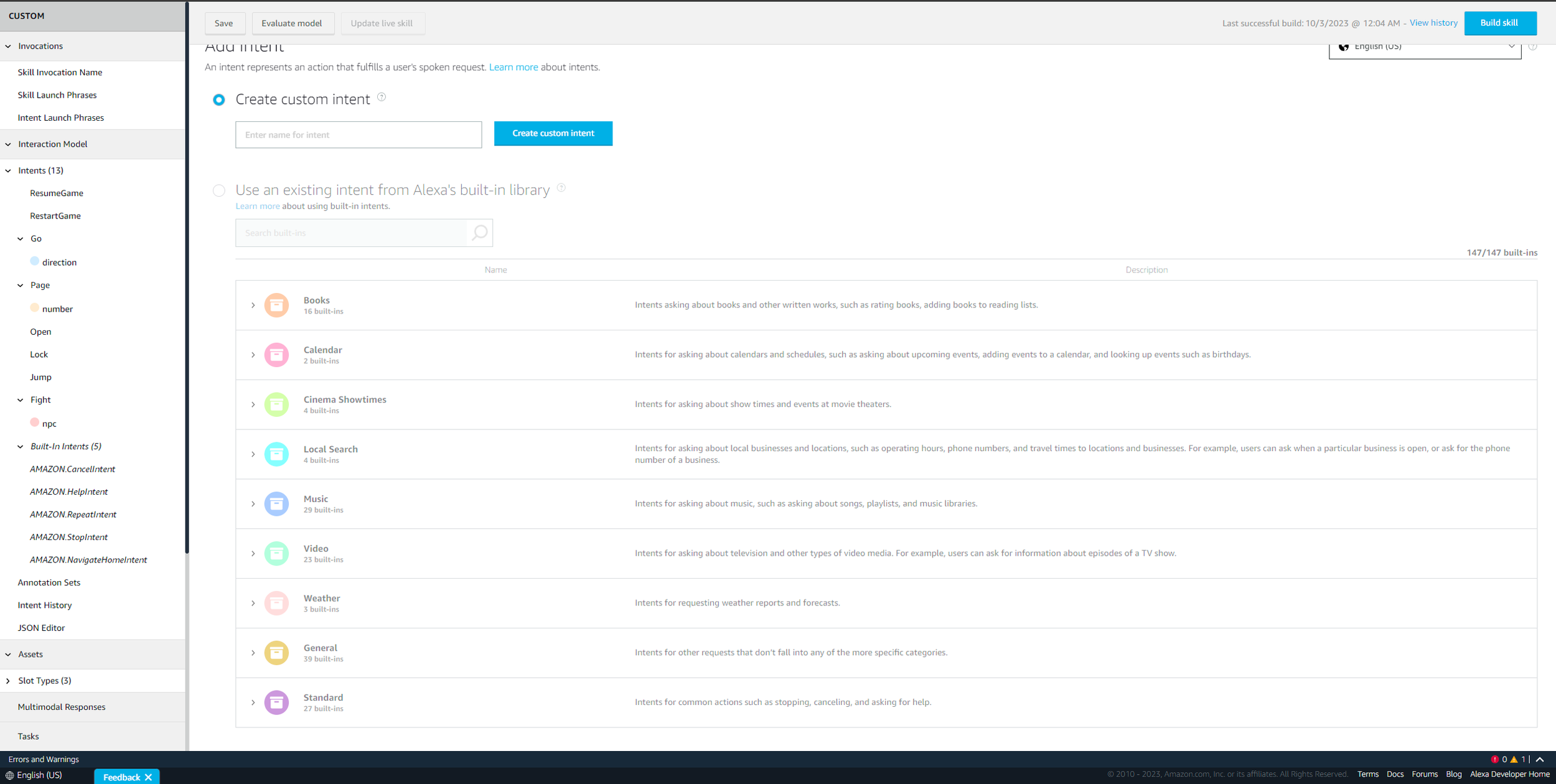
Task: Click the Build skill button
Action: (1499, 23)
